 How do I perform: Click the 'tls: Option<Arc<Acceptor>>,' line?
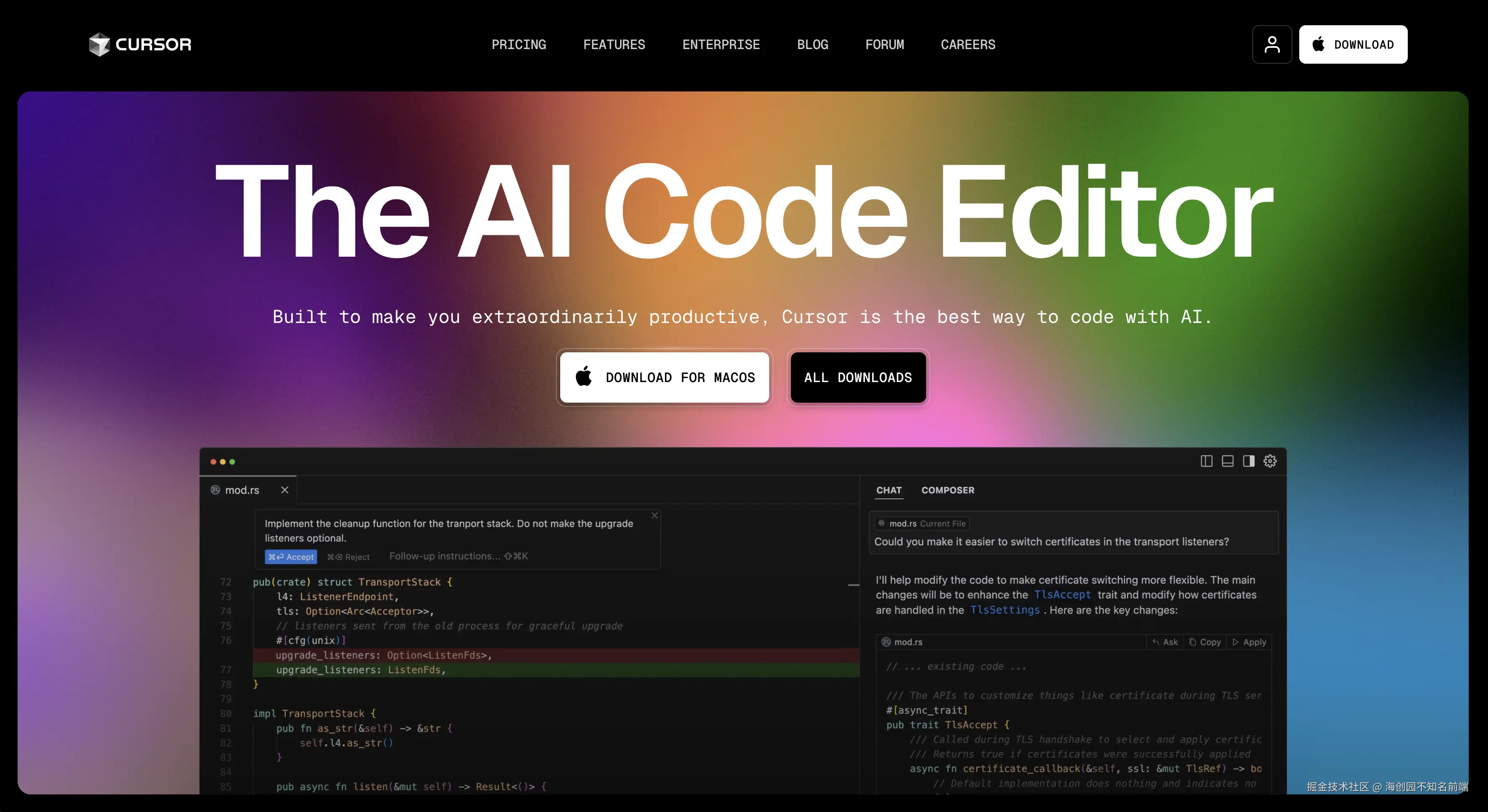pos(355,611)
